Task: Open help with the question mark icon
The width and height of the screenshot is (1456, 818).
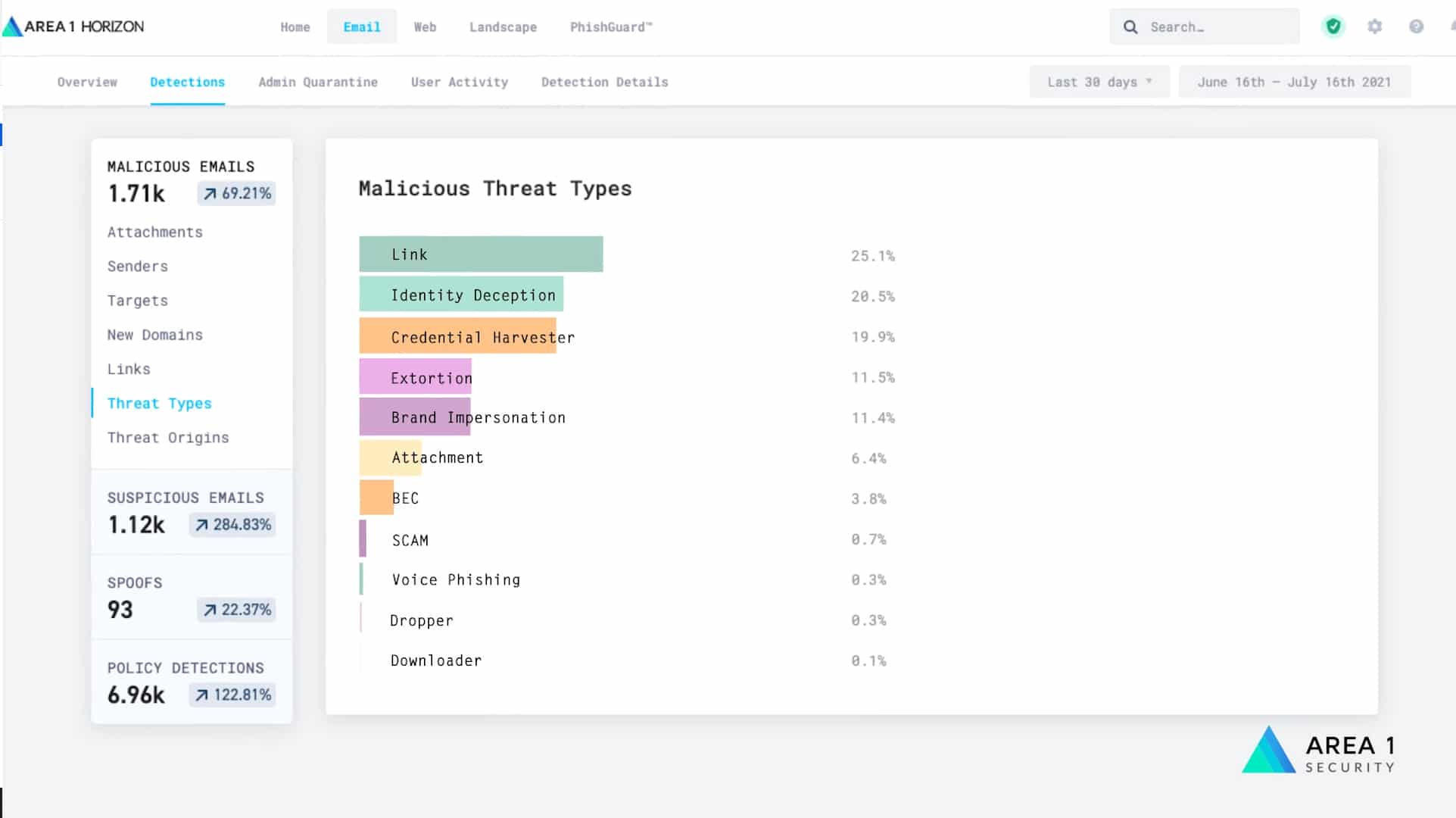Action: [1415, 27]
